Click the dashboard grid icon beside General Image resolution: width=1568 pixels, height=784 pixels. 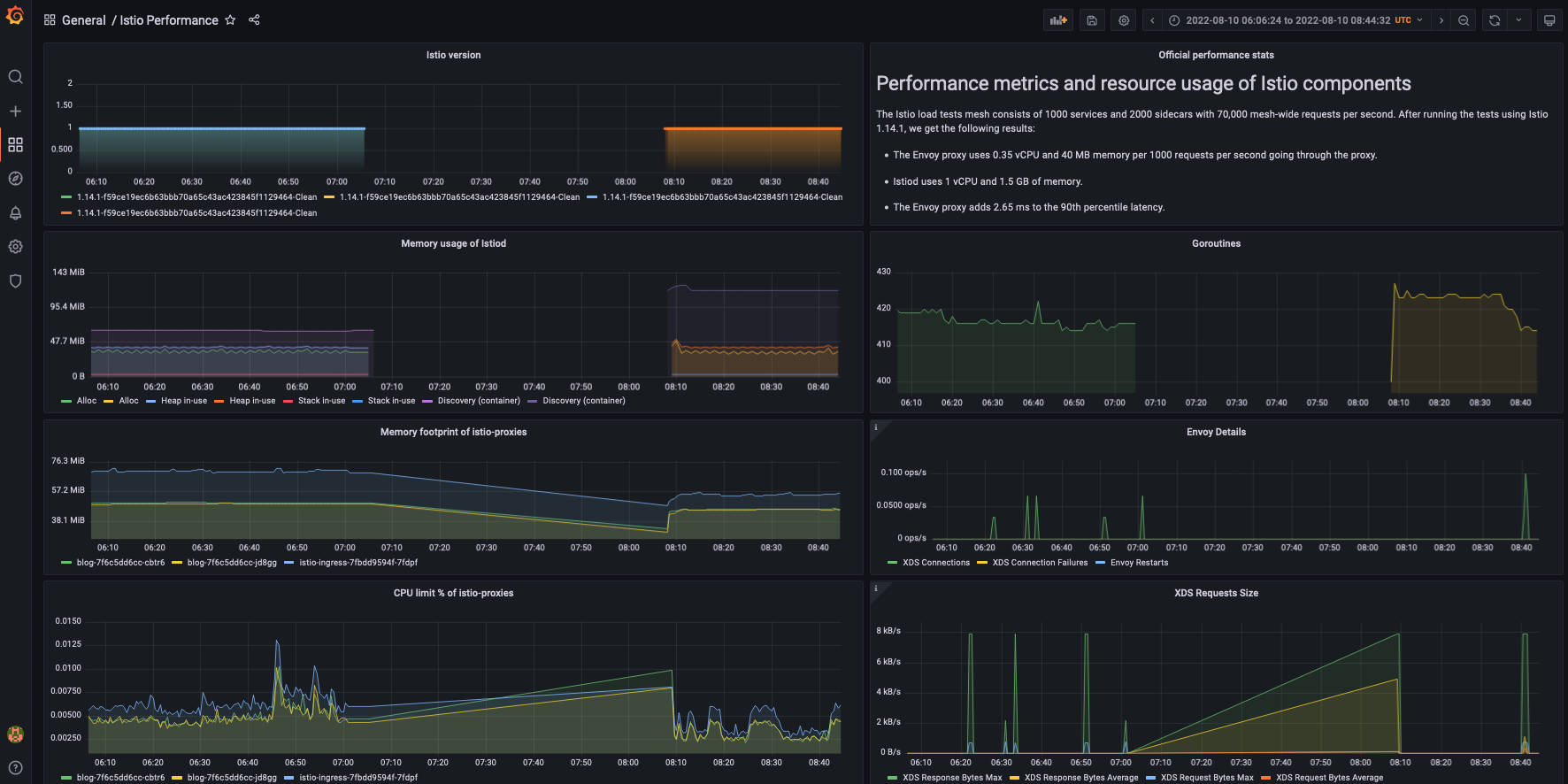pos(50,19)
